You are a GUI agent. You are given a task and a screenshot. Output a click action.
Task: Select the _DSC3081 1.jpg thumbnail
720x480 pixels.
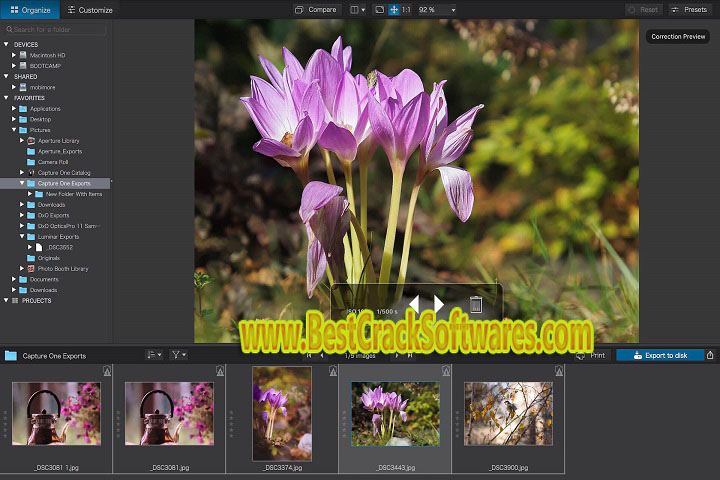[56, 413]
